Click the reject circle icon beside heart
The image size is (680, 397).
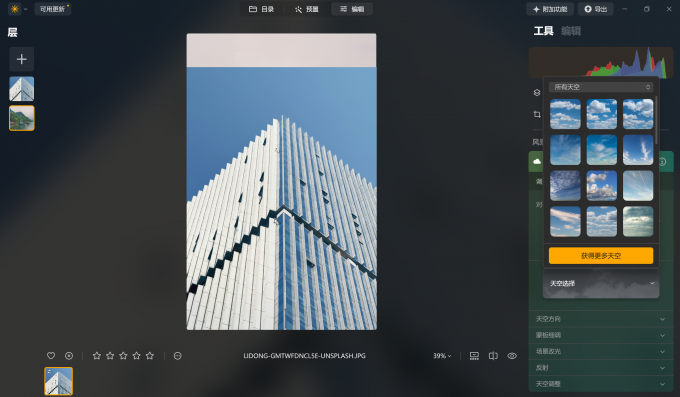click(x=69, y=356)
